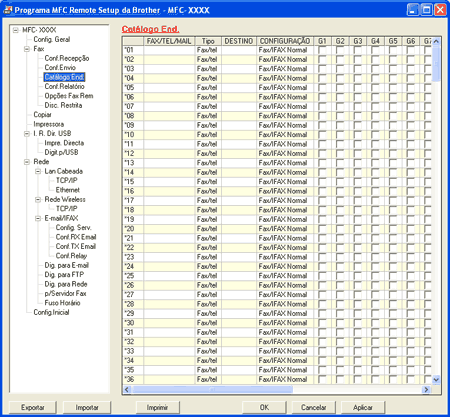
Task: Select Copiar in the tree
Action: (x=42, y=115)
